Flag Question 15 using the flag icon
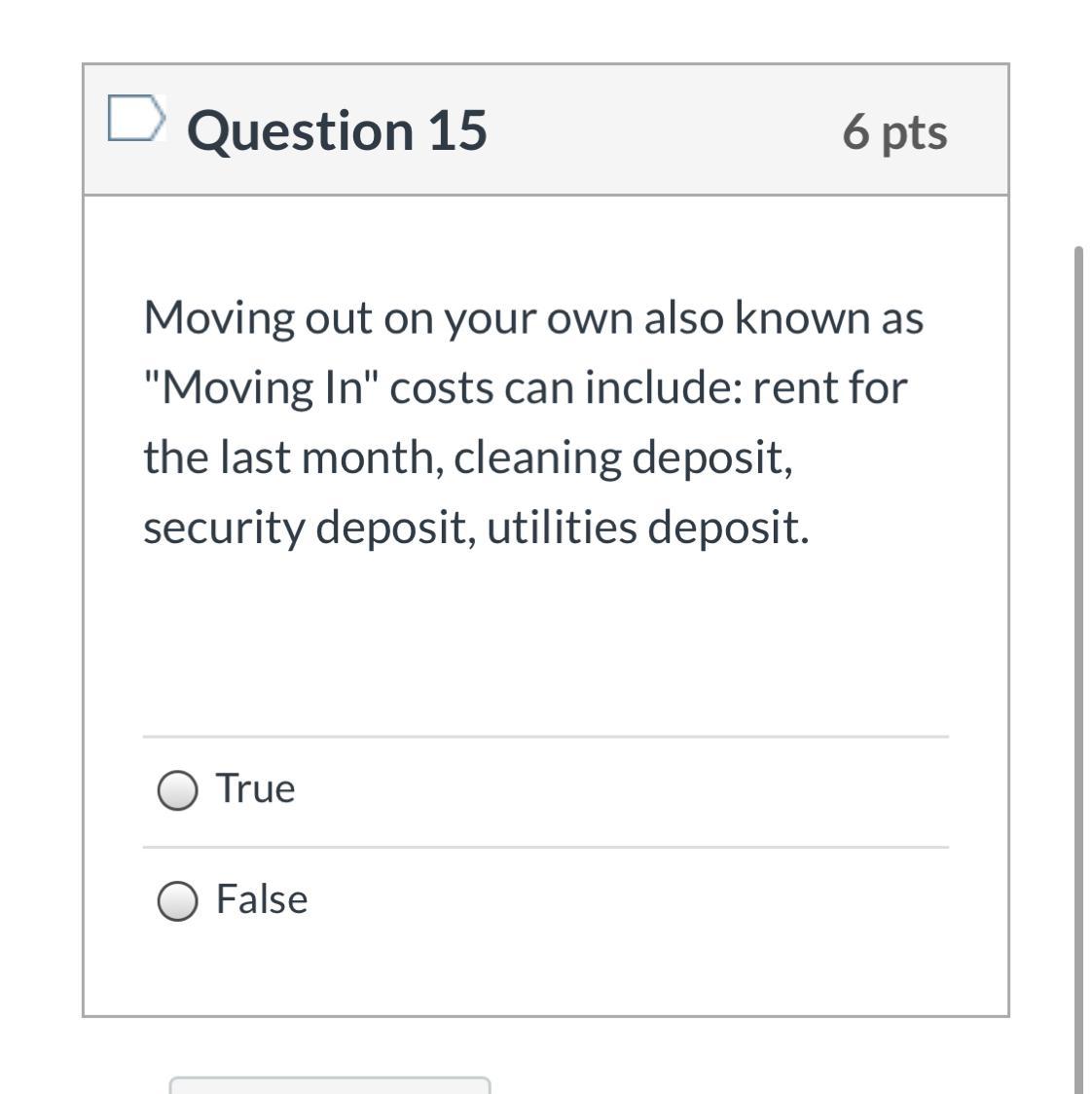The height and width of the screenshot is (1094, 1092). click(134, 119)
